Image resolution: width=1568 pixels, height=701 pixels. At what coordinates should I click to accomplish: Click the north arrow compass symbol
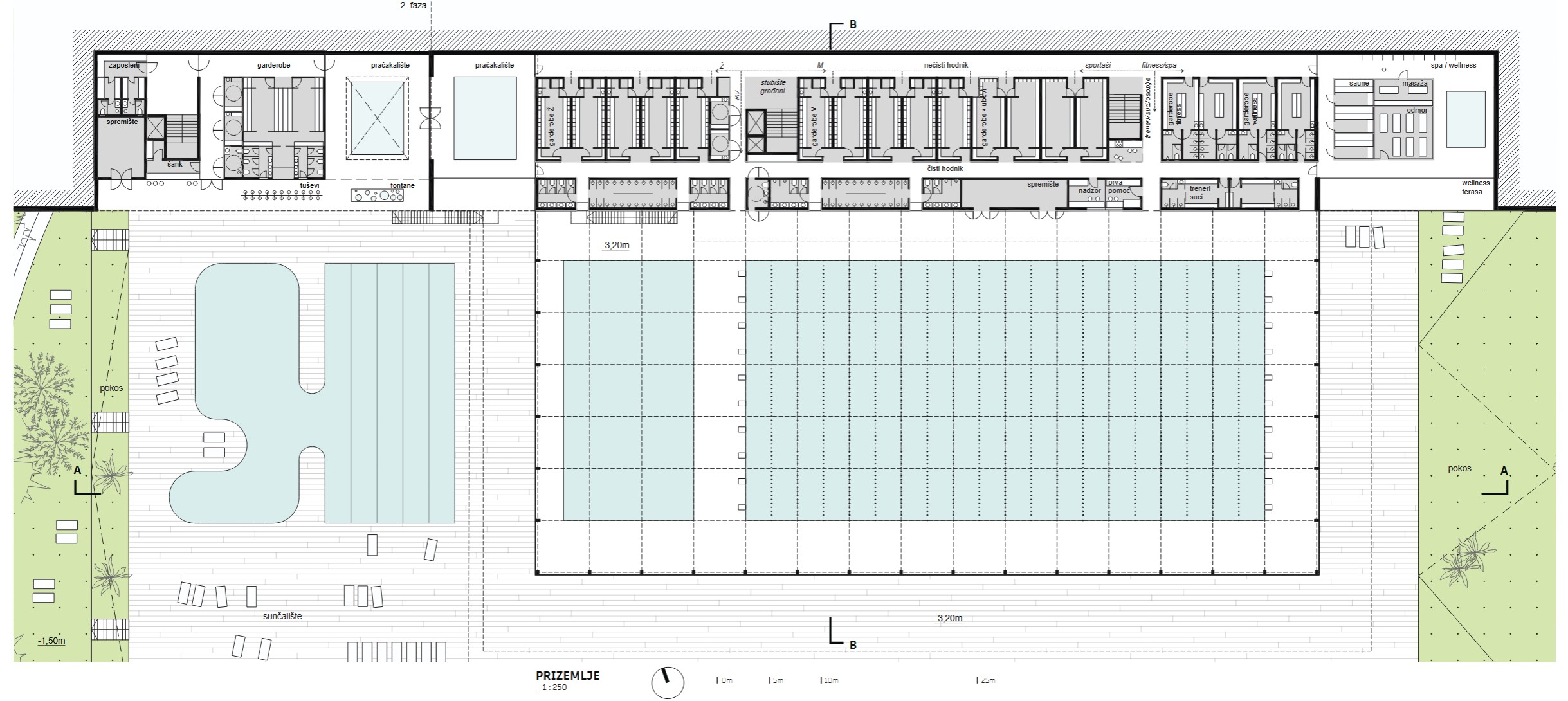coord(668,682)
